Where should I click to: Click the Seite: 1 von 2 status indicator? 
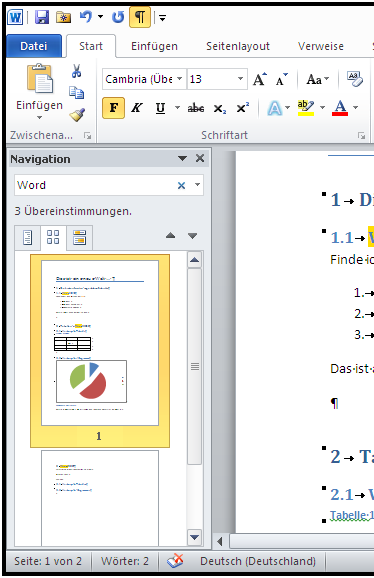48,561
